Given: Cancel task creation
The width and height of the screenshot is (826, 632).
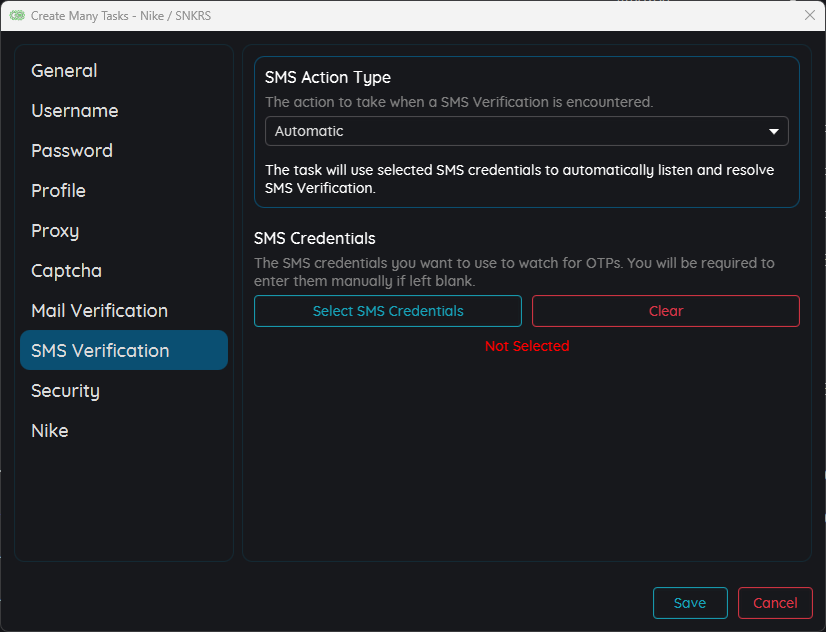Looking at the screenshot, I should (775, 603).
